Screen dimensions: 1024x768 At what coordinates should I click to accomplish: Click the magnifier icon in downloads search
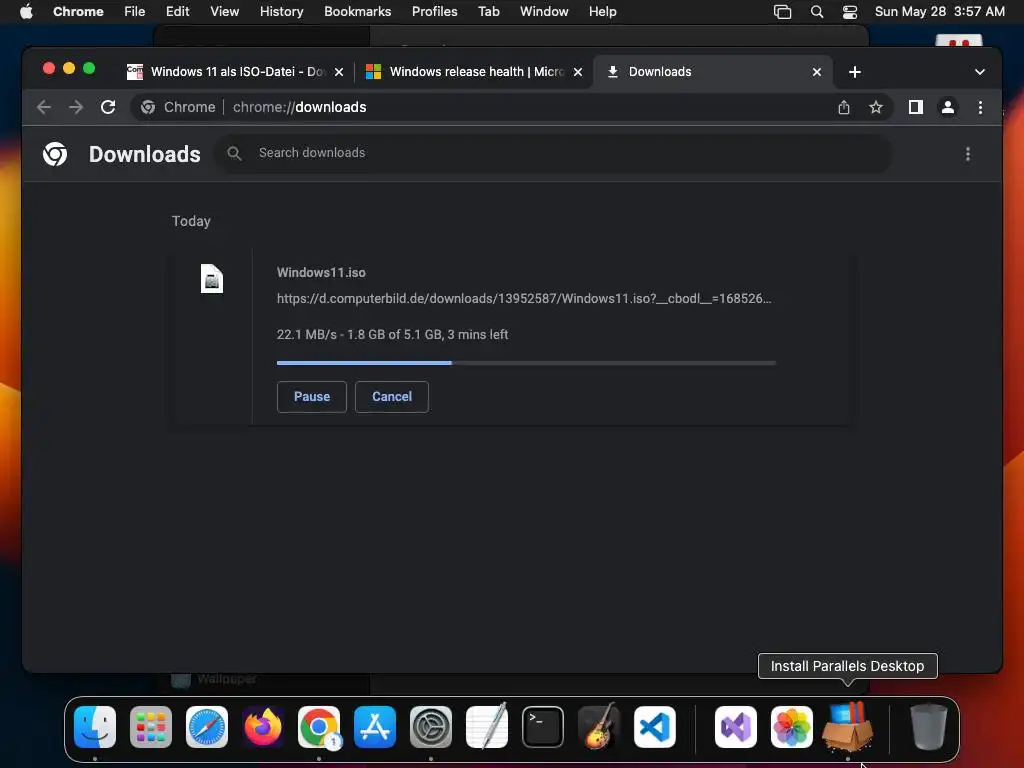234,153
